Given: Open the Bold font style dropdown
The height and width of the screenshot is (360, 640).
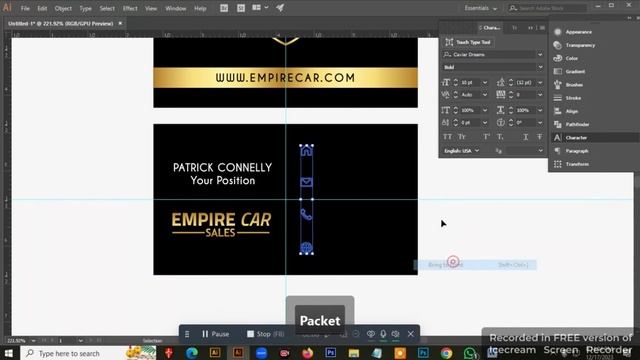Looking at the screenshot, I should pos(540,67).
